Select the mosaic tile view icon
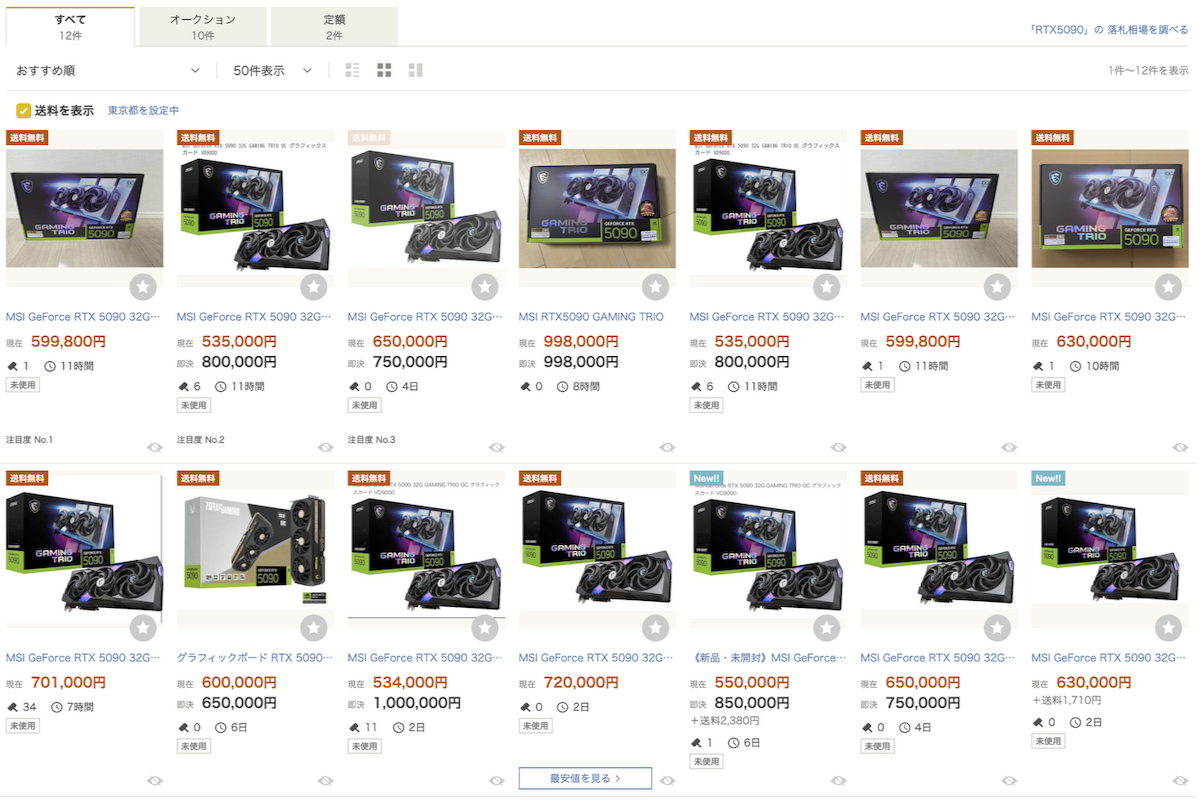The image size is (1200, 800). pyautogui.click(x=416, y=70)
